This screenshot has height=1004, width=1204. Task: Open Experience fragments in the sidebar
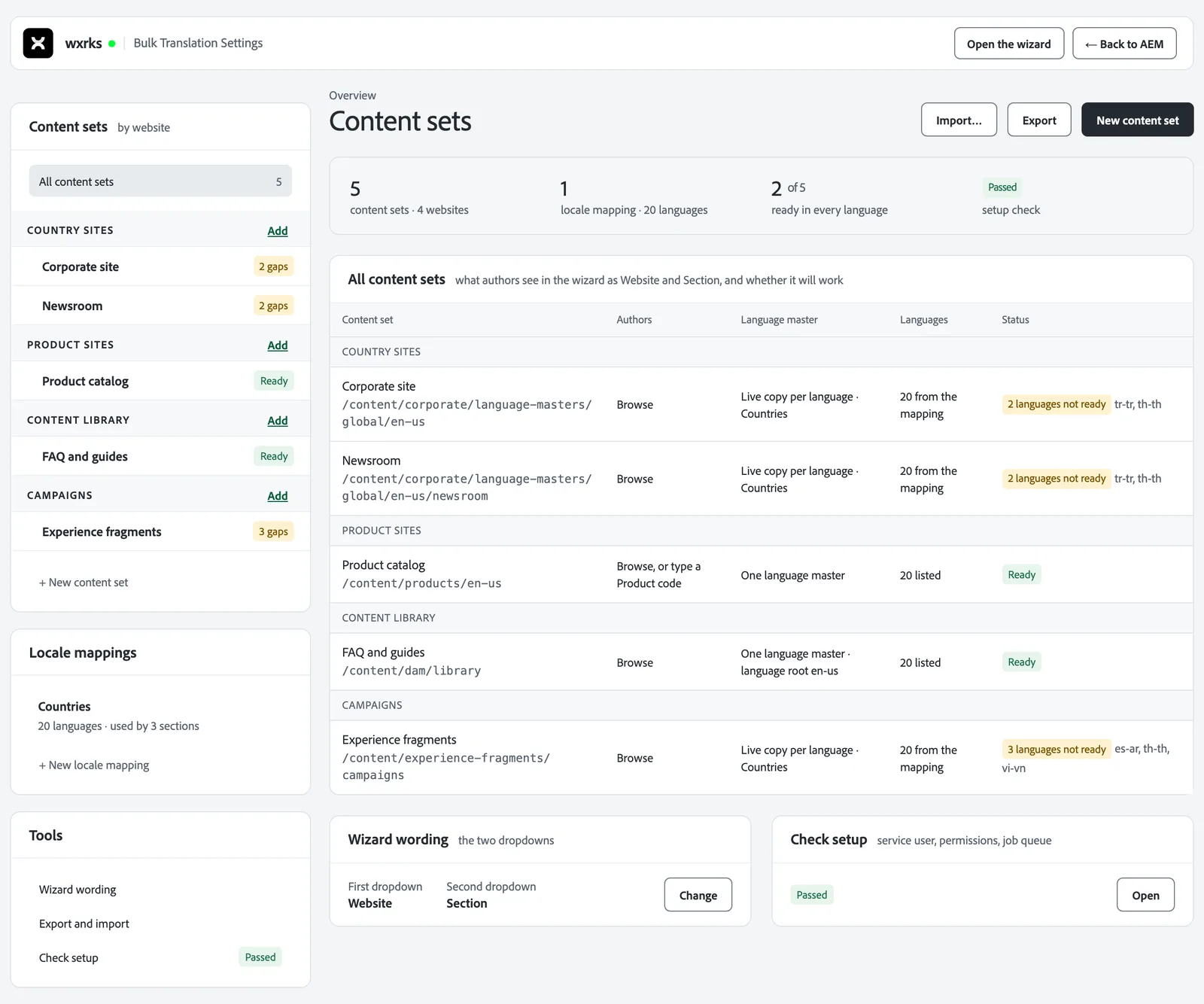coord(160,531)
